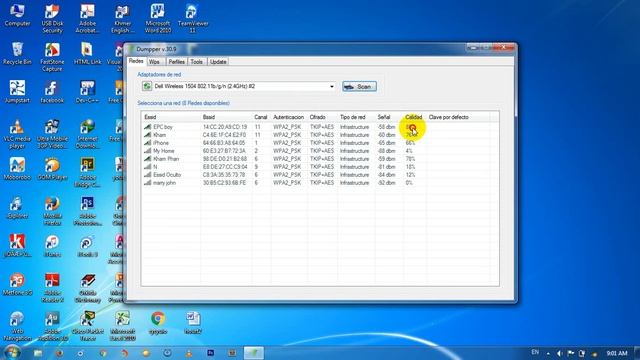Click the Scan button
Screen dimensions: 640x360
(359, 87)
